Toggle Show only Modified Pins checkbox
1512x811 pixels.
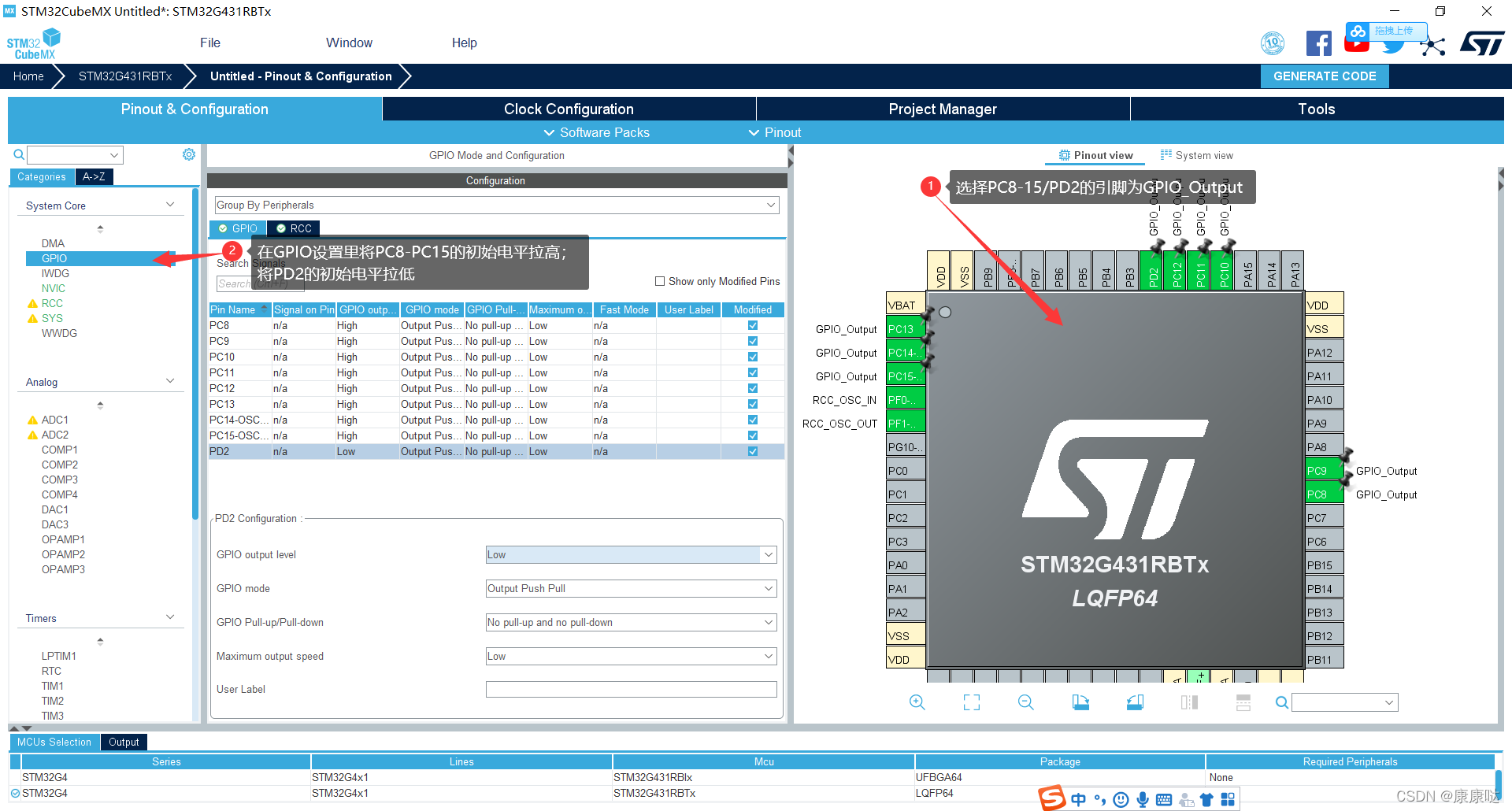[660, 281]
